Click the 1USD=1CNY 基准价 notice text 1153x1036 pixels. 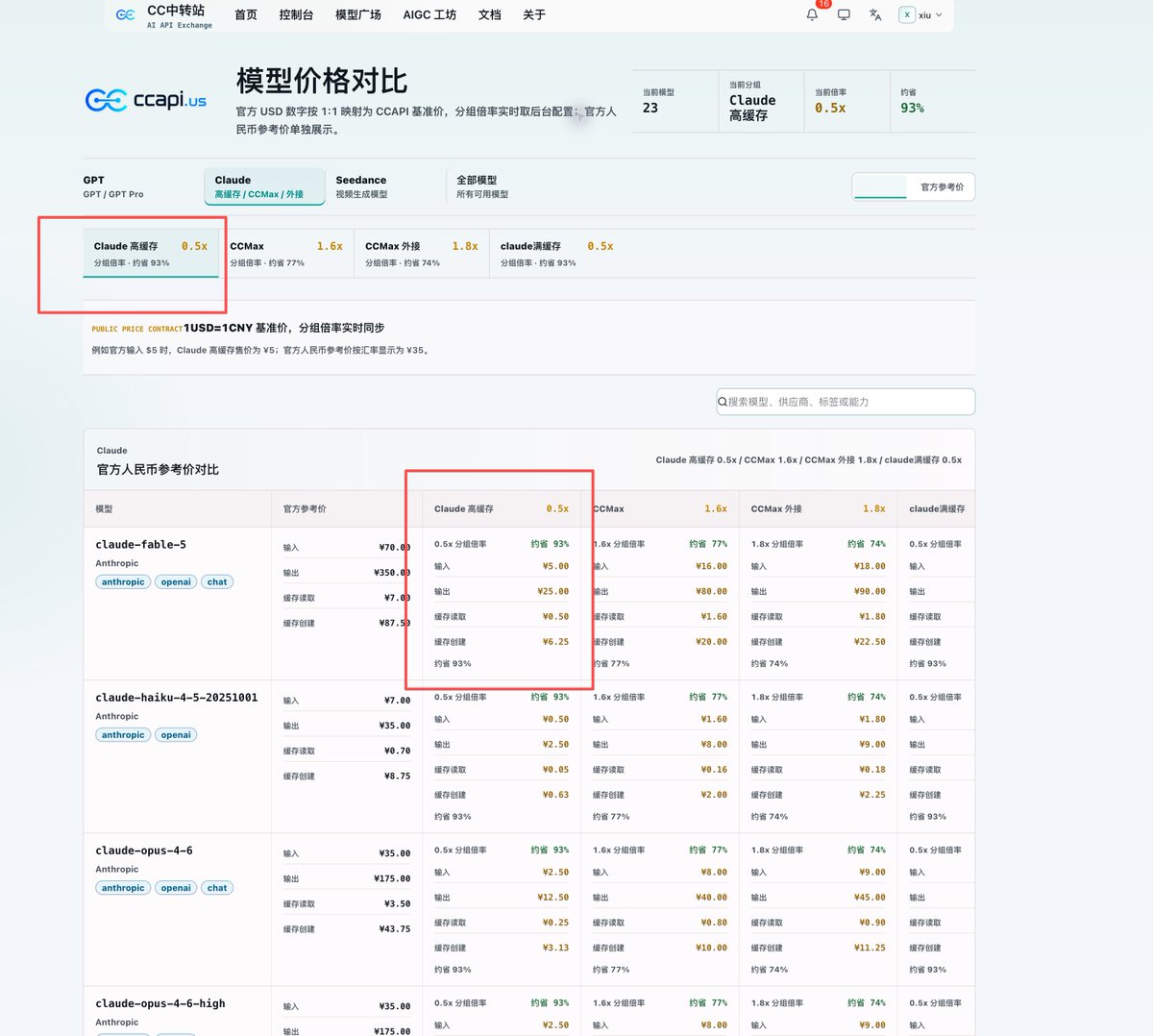coord(284,328)
